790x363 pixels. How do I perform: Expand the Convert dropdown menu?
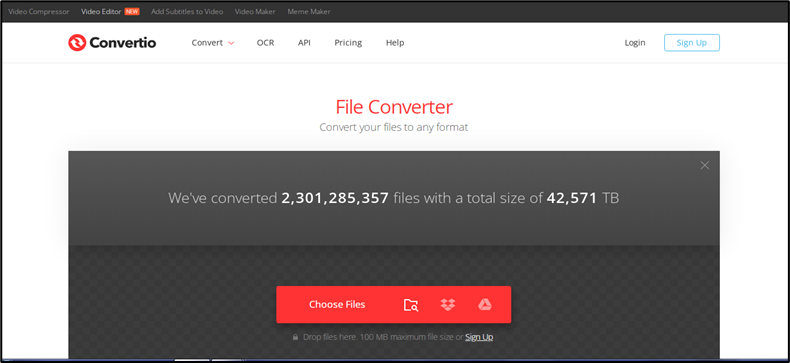pos(213,43)
